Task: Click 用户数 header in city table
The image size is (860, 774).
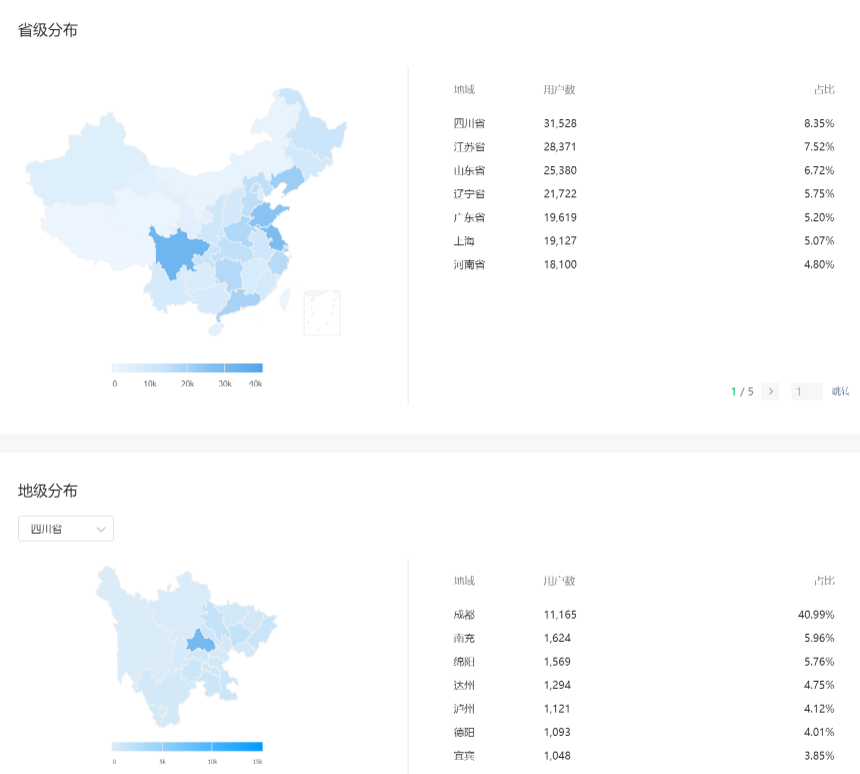Action: pyautogui.click(x=559, y=581)
